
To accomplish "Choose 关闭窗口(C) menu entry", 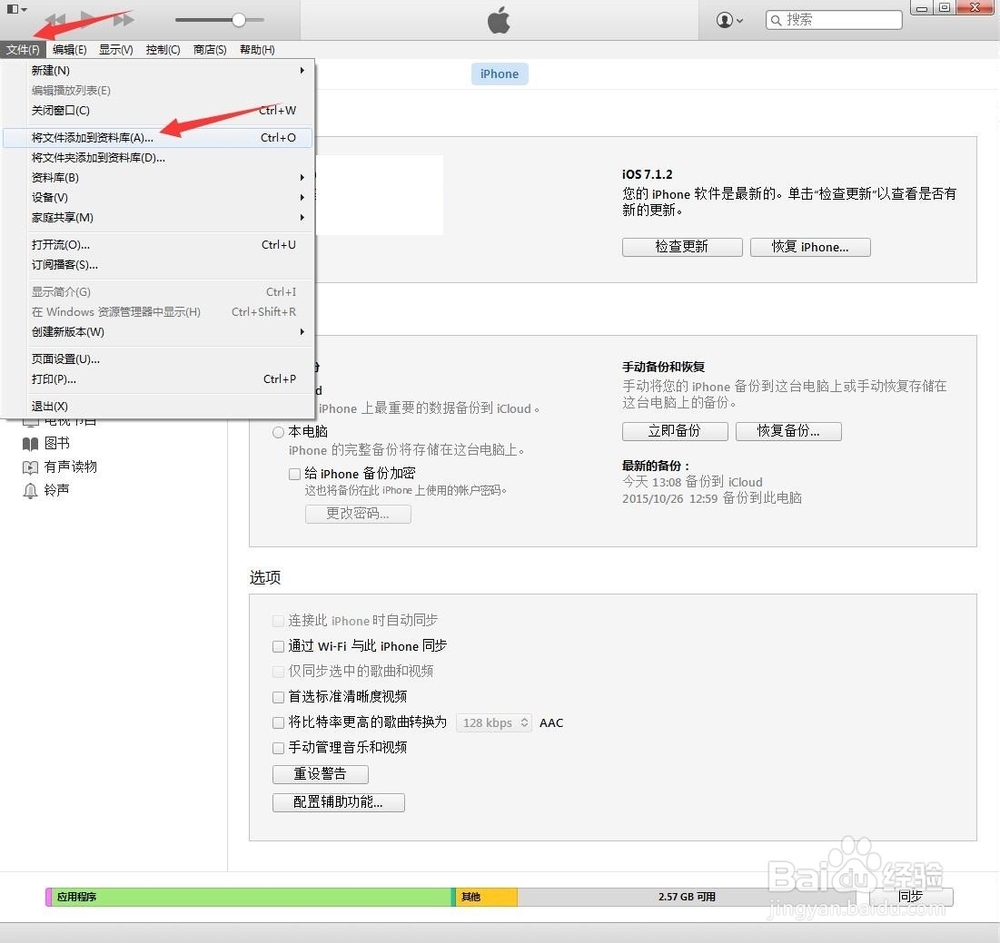I will pos(158,110).
